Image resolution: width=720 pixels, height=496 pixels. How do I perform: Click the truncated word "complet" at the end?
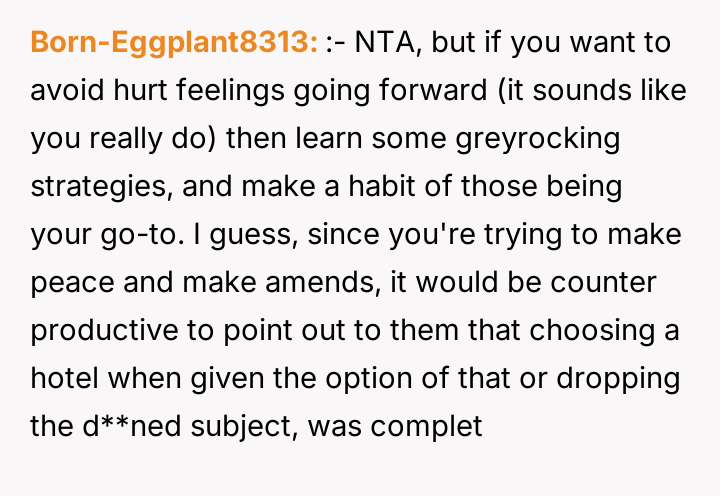[x=440, y=427]
